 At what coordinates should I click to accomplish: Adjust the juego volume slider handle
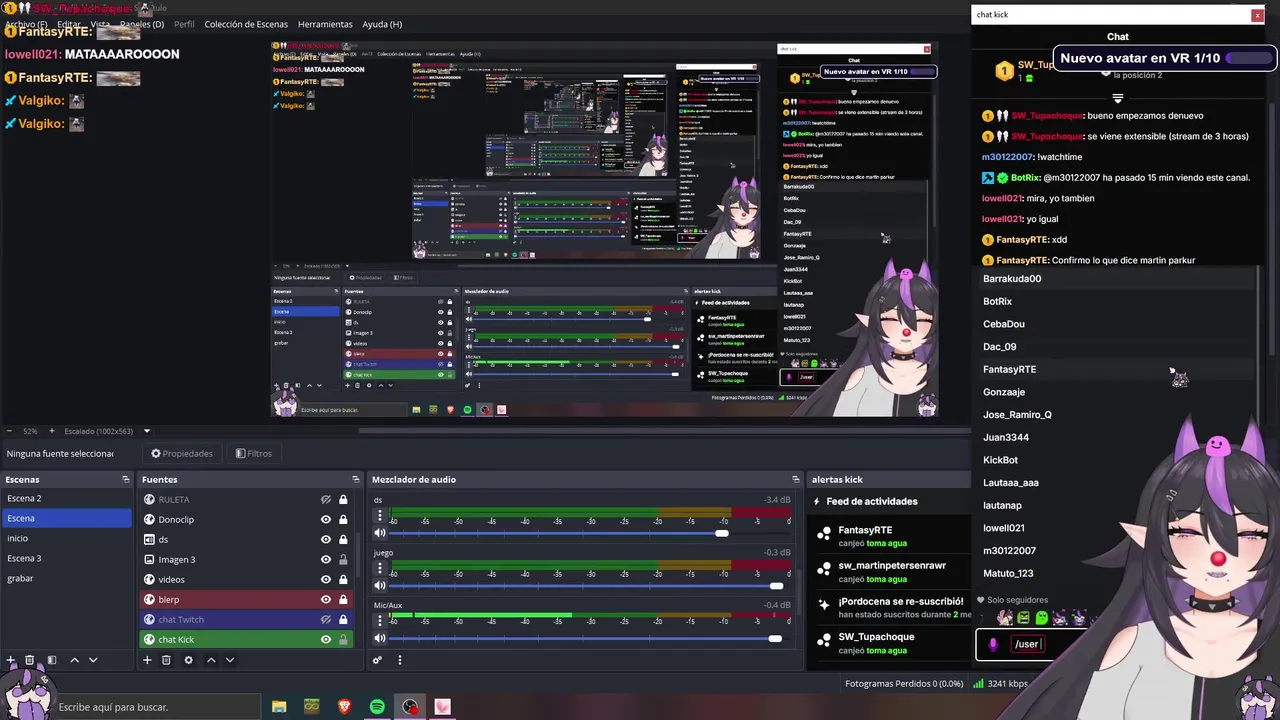tap(776, 586)
